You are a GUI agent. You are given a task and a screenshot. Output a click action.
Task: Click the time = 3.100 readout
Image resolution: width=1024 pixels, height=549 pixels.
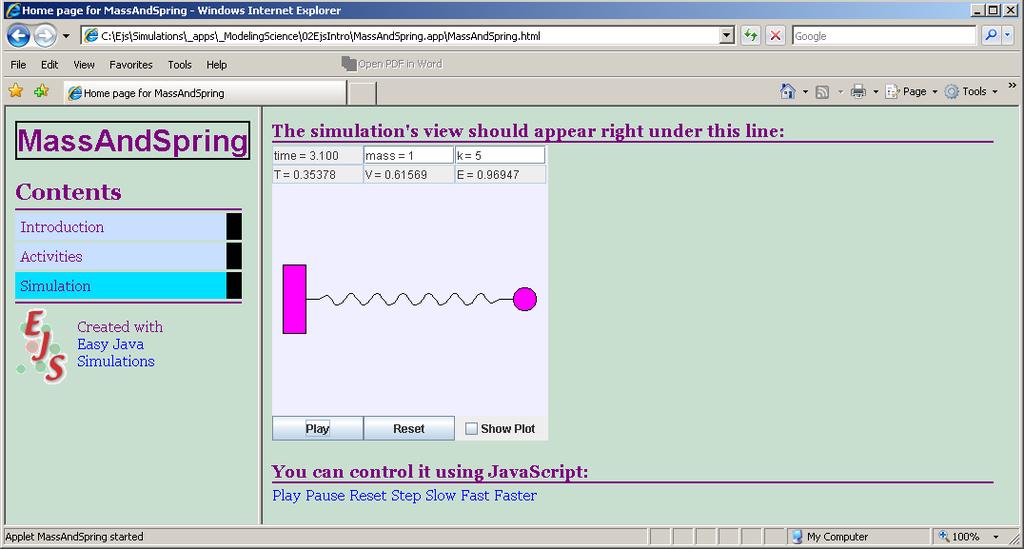coord(317,155)
